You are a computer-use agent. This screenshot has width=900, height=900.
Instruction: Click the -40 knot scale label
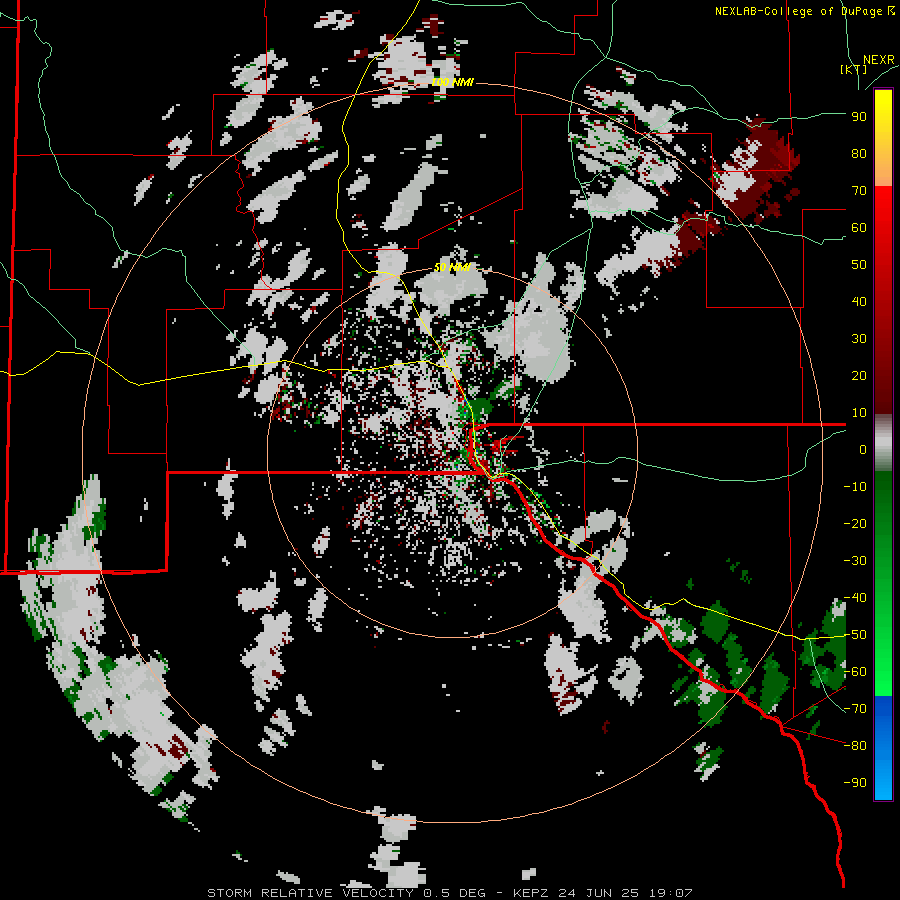coord(855,598)
